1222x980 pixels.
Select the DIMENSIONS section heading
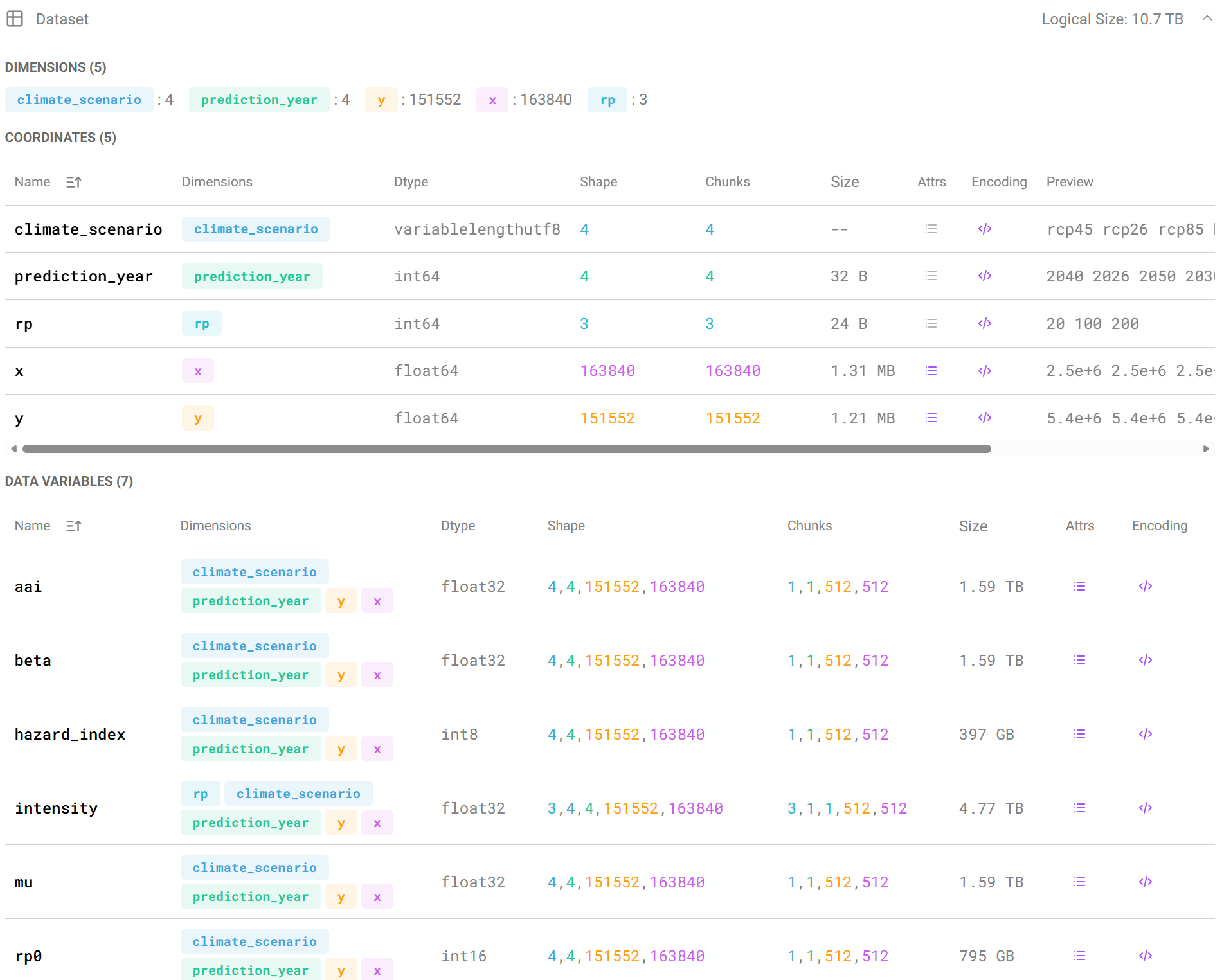[x=55, y=67]
